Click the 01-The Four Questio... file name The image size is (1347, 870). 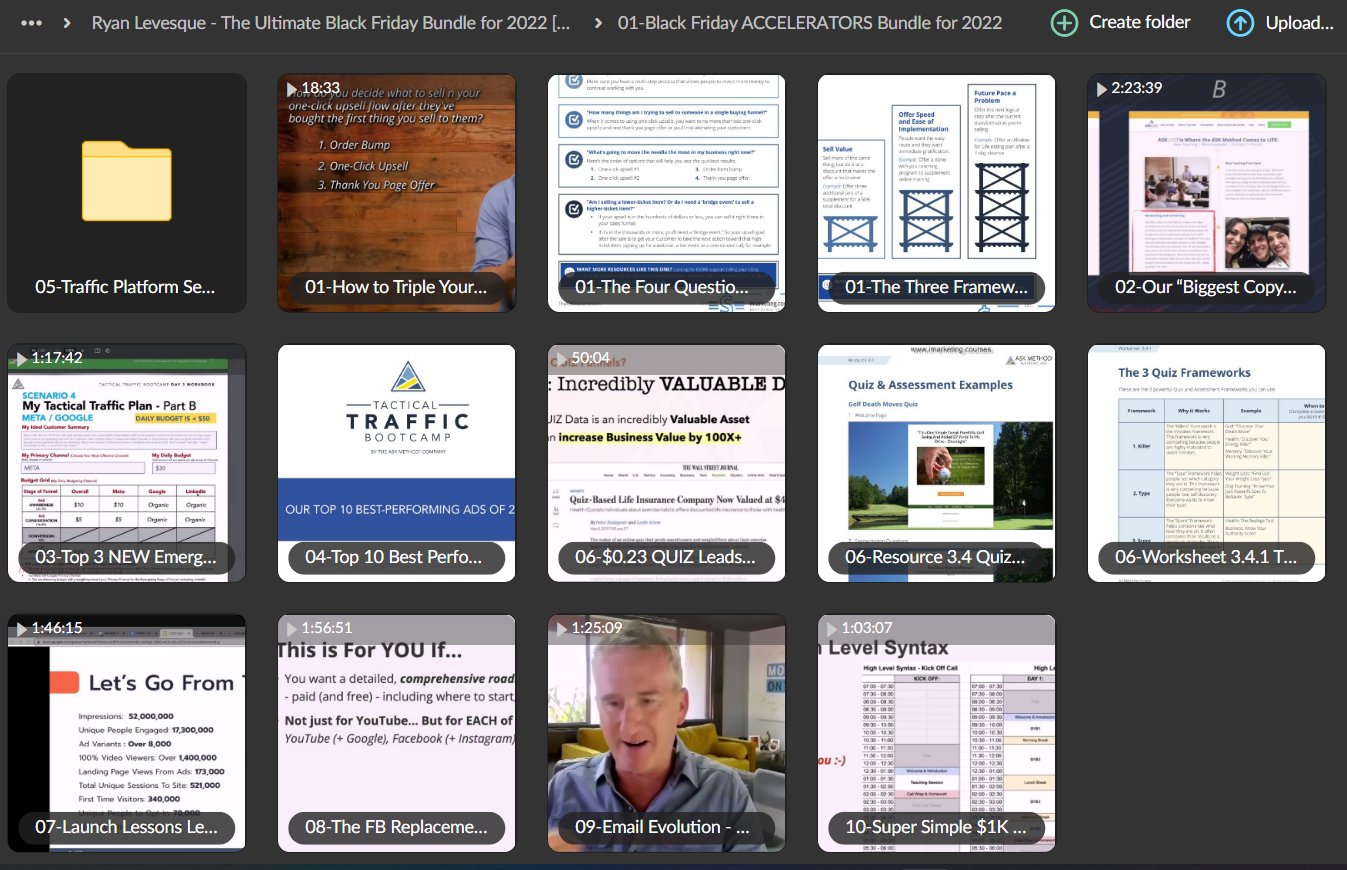[661, 287]
